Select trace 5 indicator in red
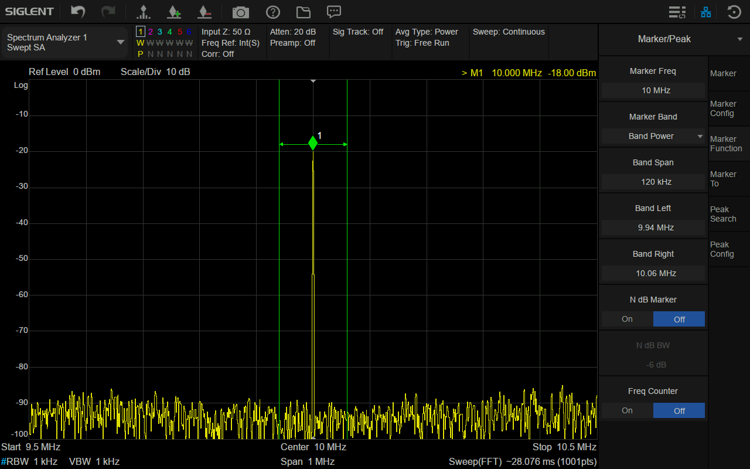 coord(179,32)
